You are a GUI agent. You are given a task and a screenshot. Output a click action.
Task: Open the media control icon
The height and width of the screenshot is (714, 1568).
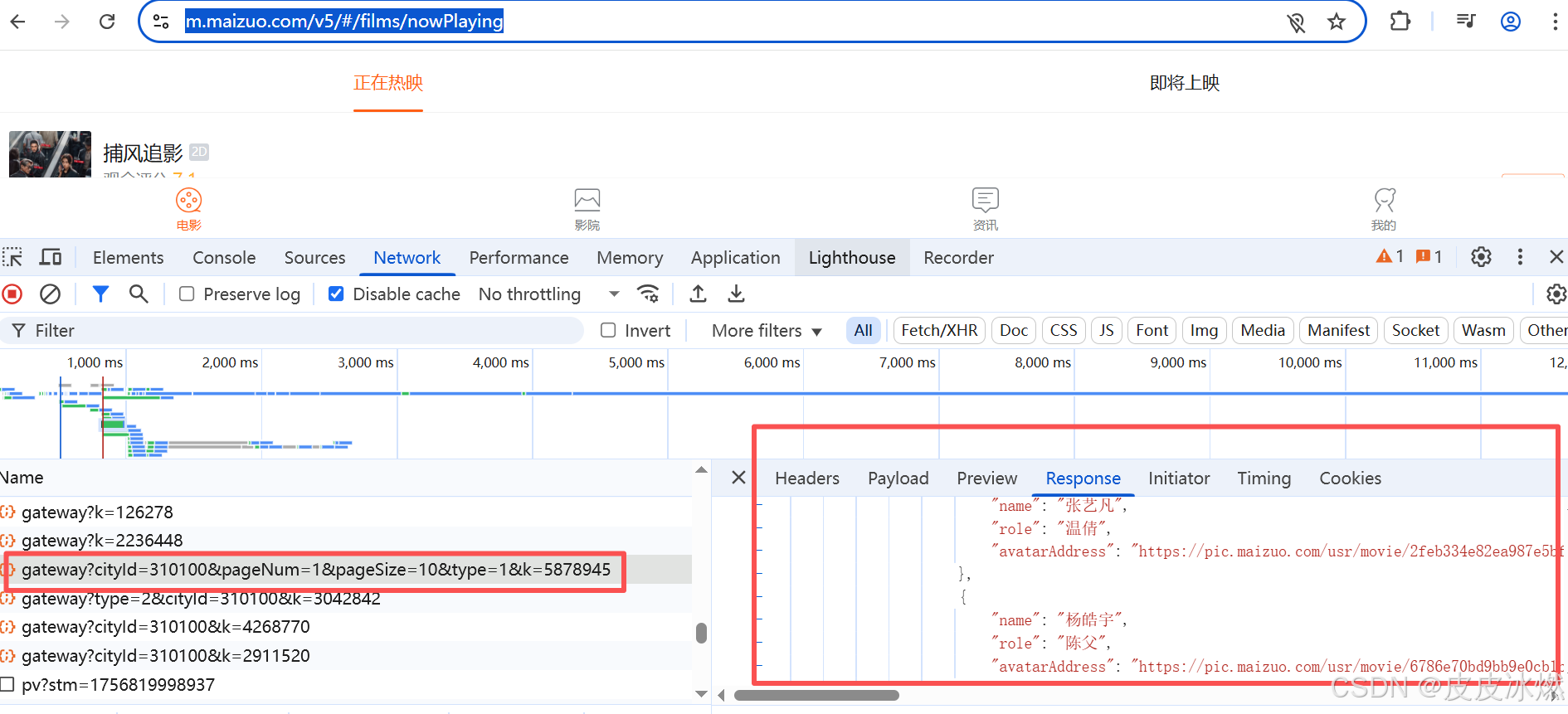(x=1466, y=22)
